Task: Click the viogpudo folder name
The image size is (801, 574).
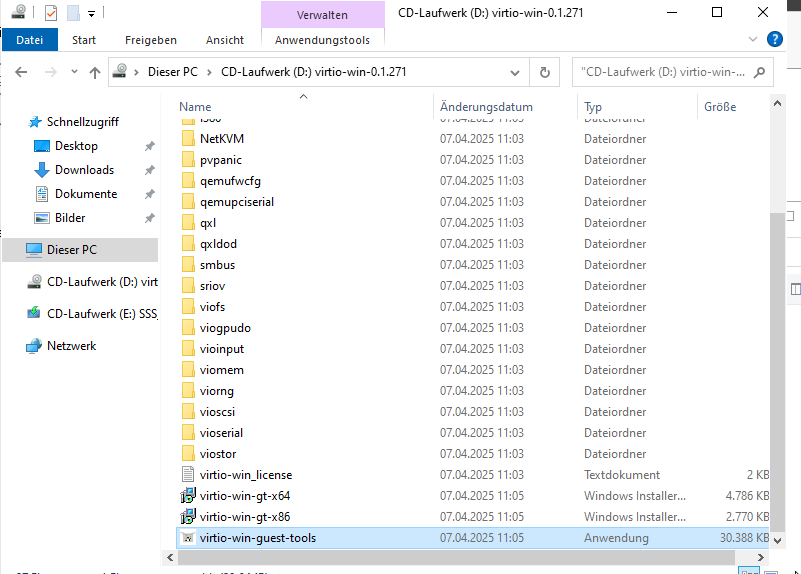Action: pos(225,328)
